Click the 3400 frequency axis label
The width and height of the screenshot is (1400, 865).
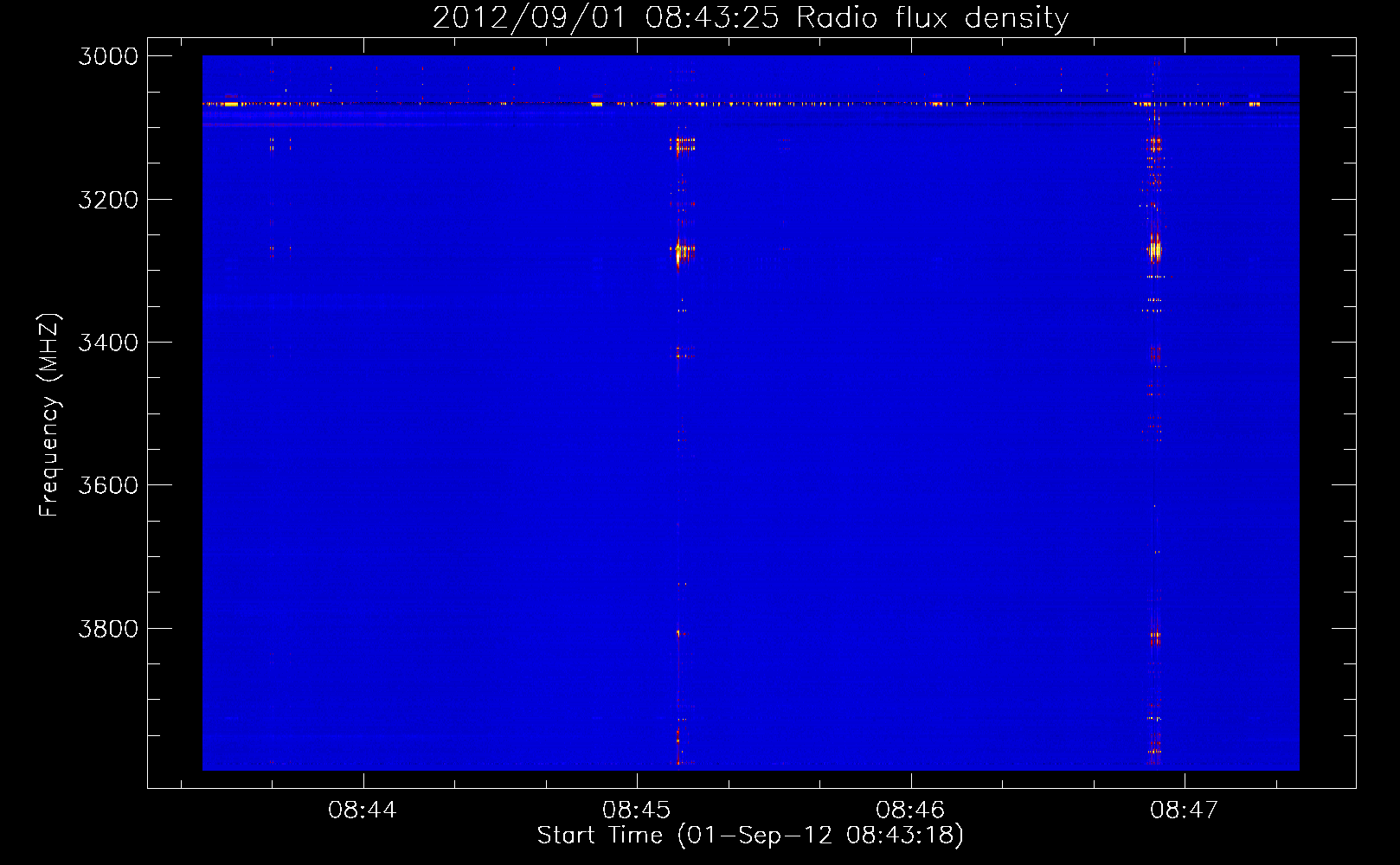108,343
